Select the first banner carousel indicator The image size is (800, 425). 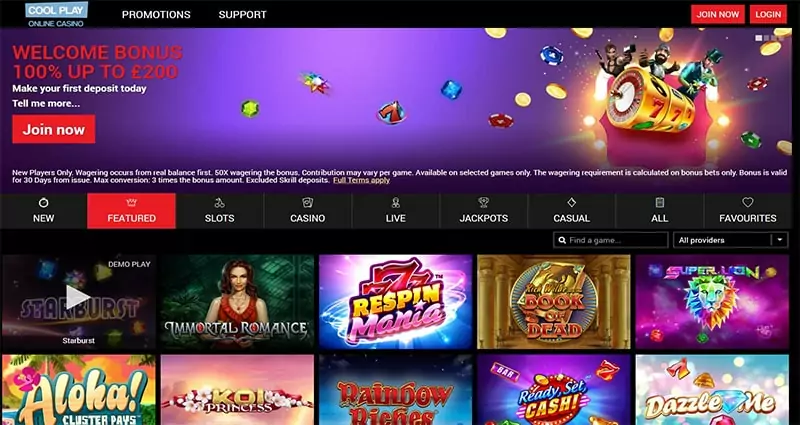click(x=759, y=38)
